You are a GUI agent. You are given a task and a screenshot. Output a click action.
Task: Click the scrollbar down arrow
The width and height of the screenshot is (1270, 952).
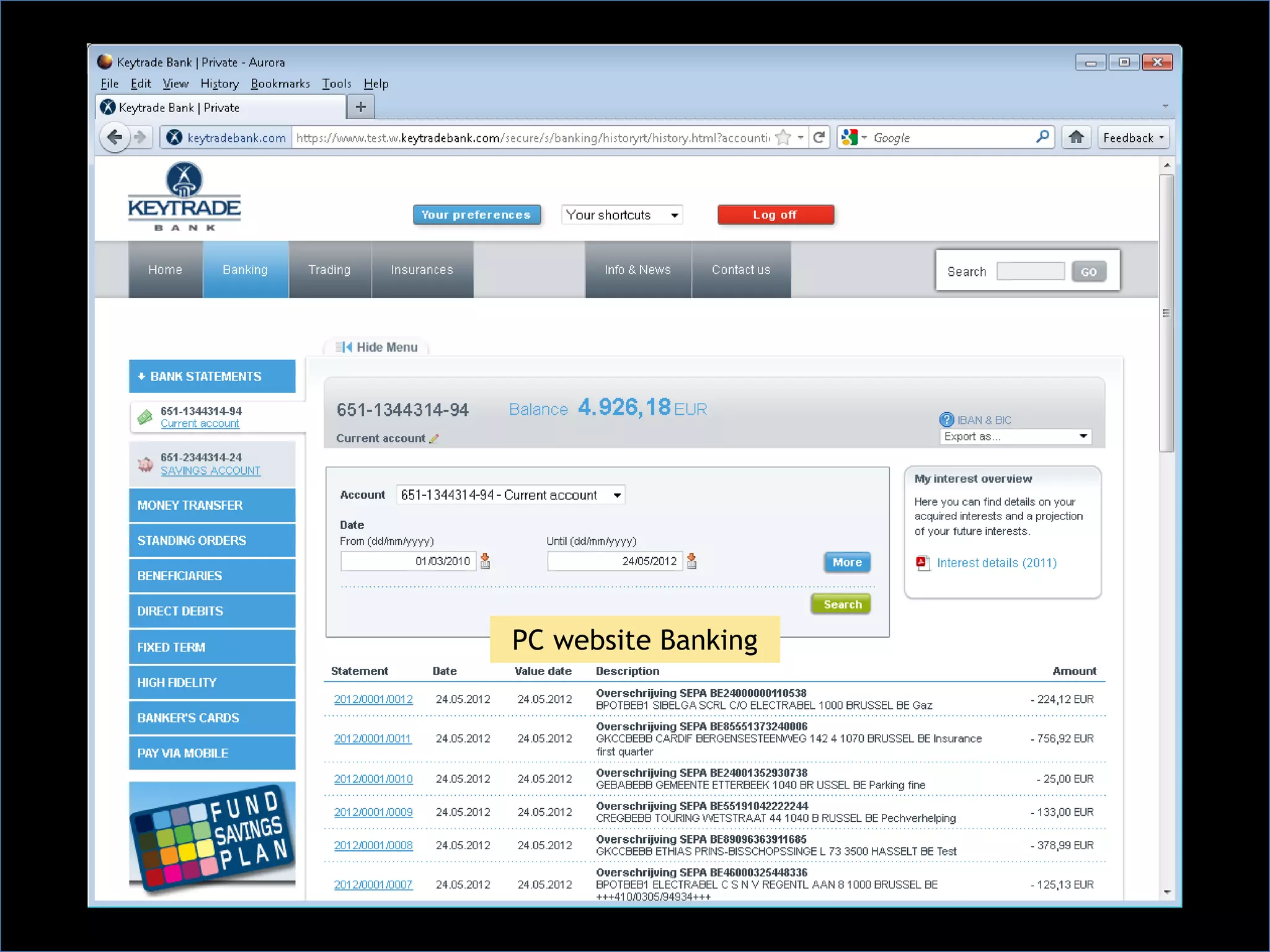[1167, 892]
